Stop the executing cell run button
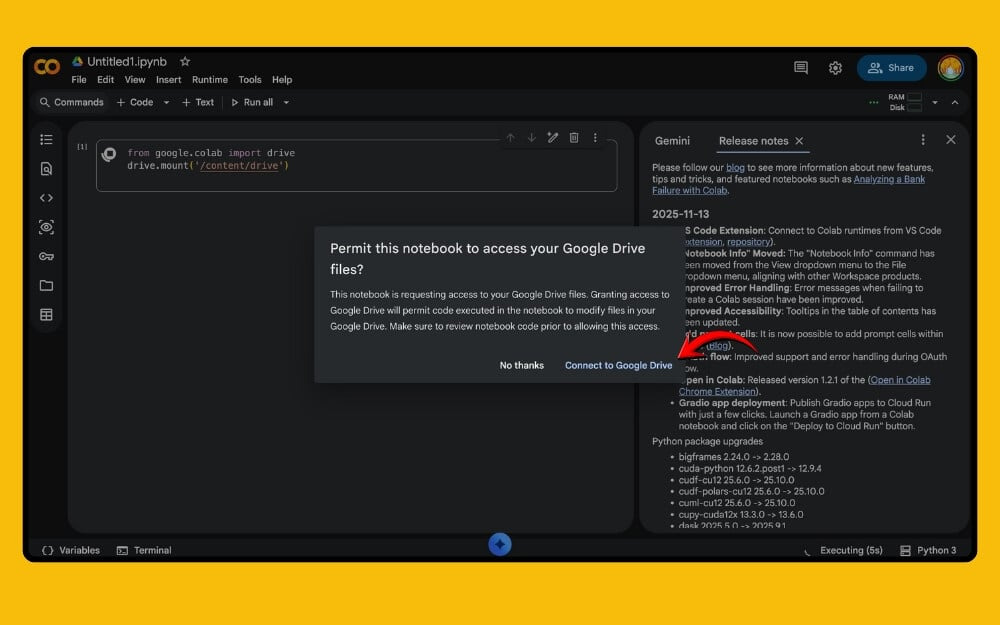1000x625 pixels. 109,154
